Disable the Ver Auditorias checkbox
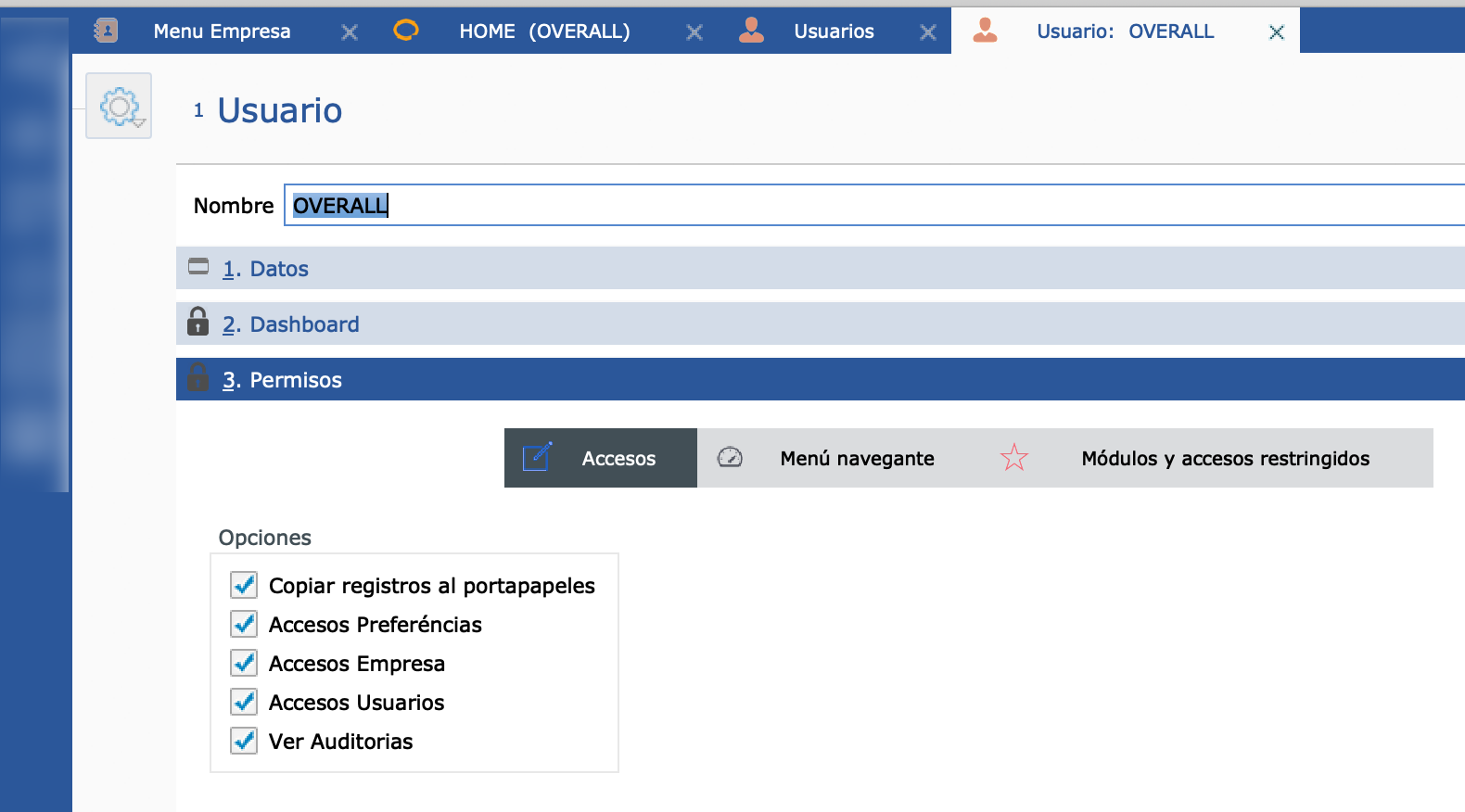Viewport: 1465px width, 812px height. 244,742
